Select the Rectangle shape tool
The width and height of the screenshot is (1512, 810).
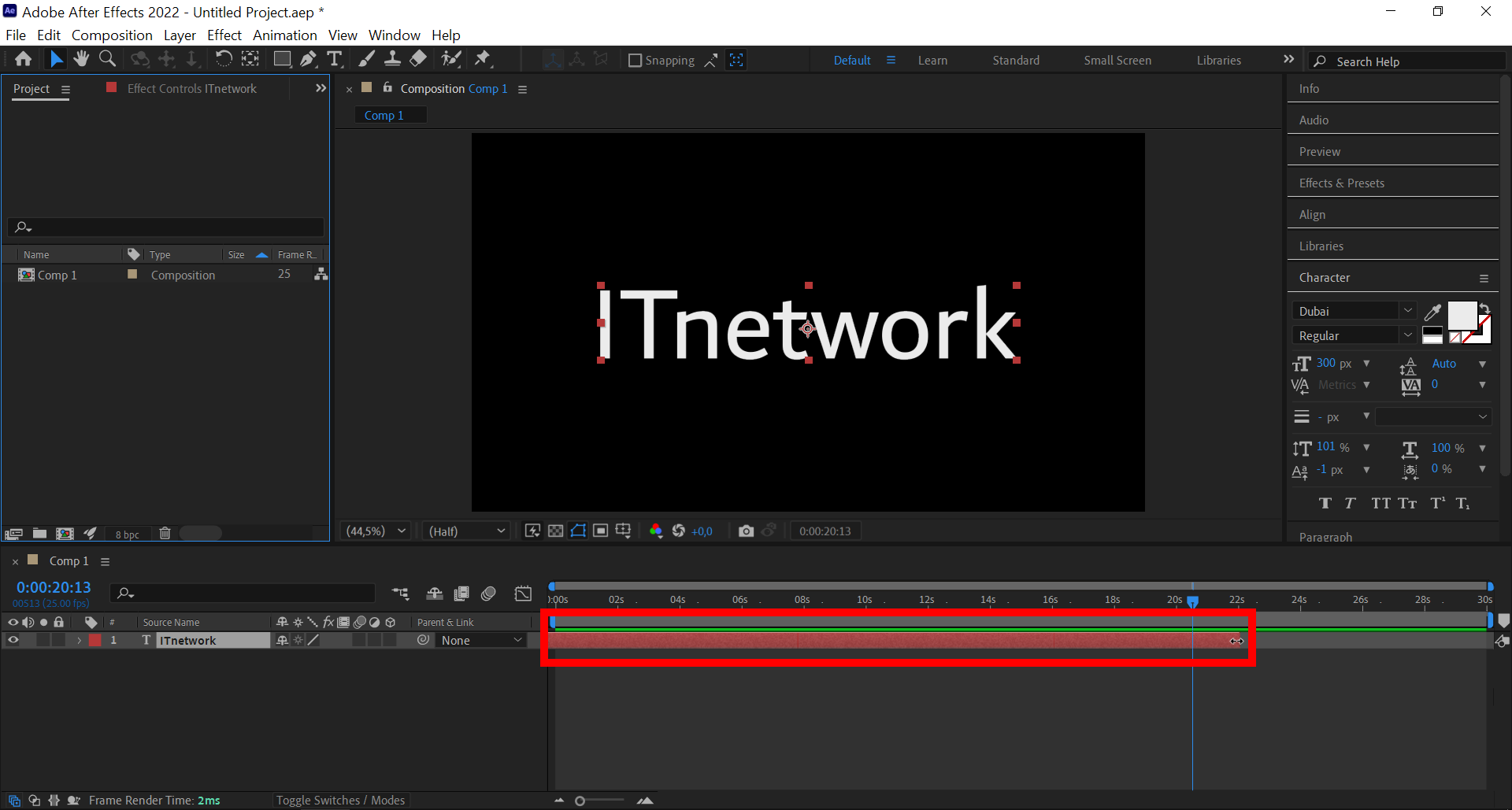click(x=282, y=58)
